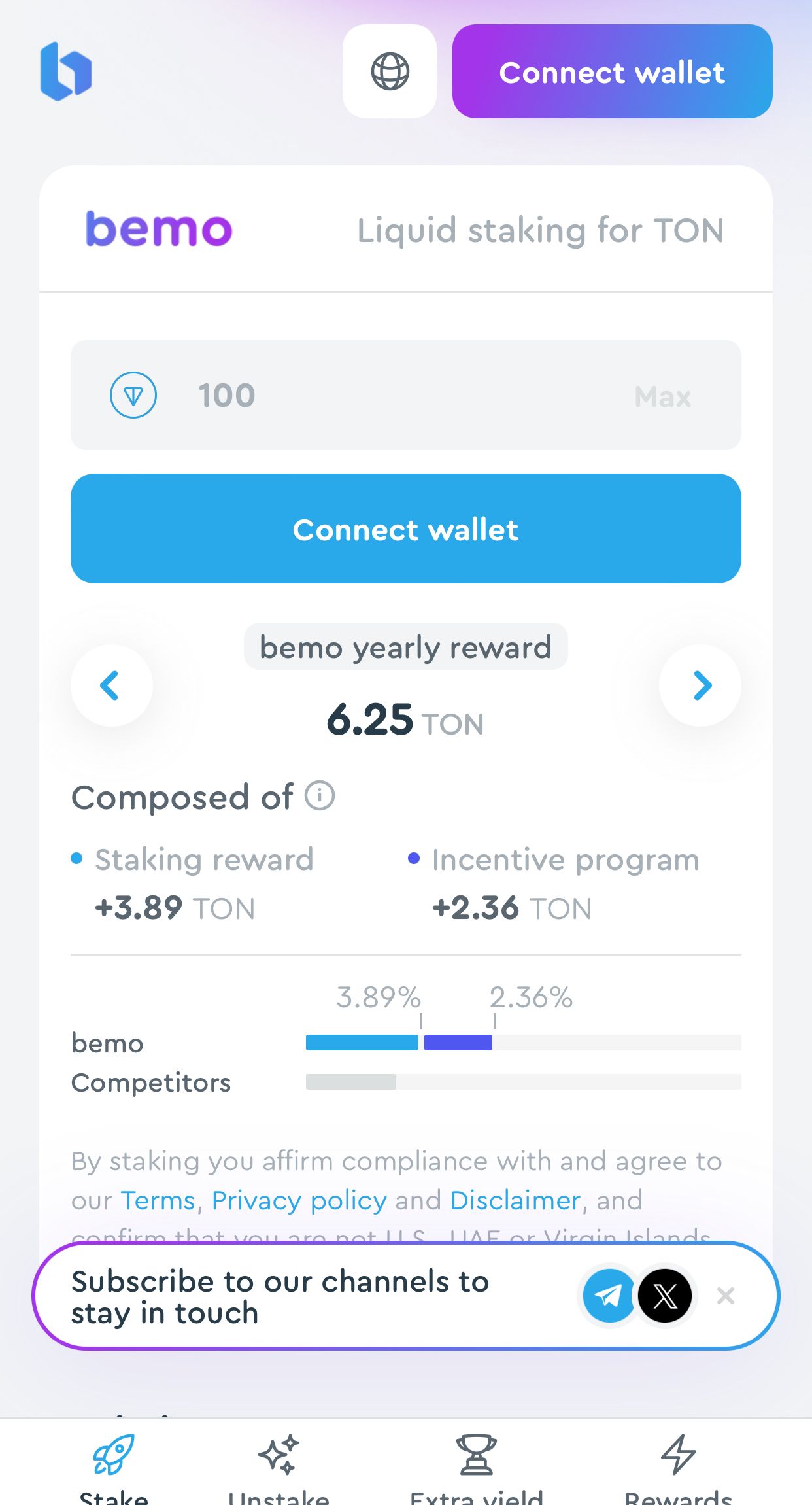Select the bemo yearly reward pill
812x1505 pixels.
pos(405,647)
